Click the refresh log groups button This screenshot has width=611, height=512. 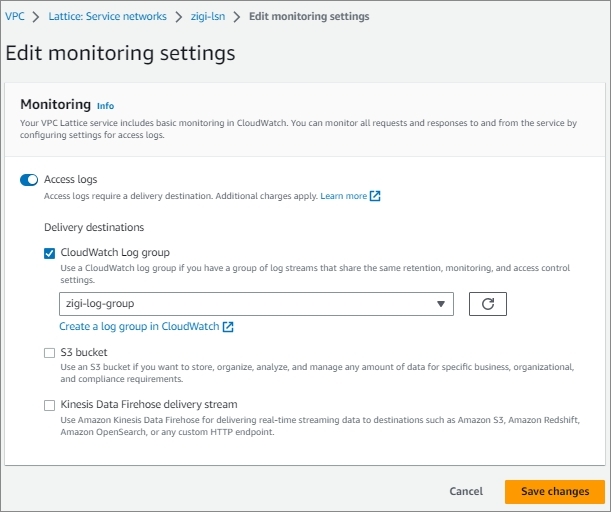pyautogui.click(x=487, y=304)
